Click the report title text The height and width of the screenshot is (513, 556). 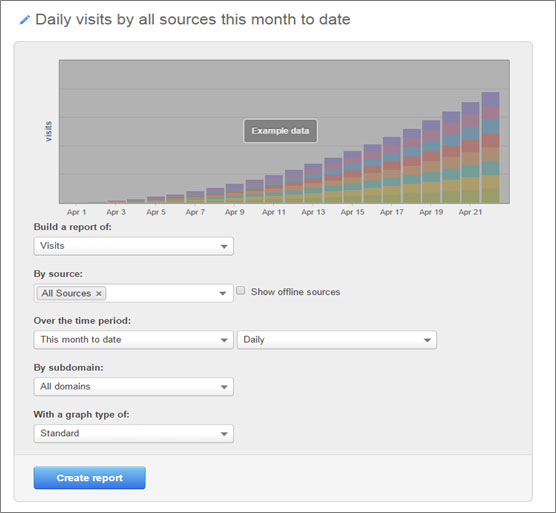coord(193,19)
